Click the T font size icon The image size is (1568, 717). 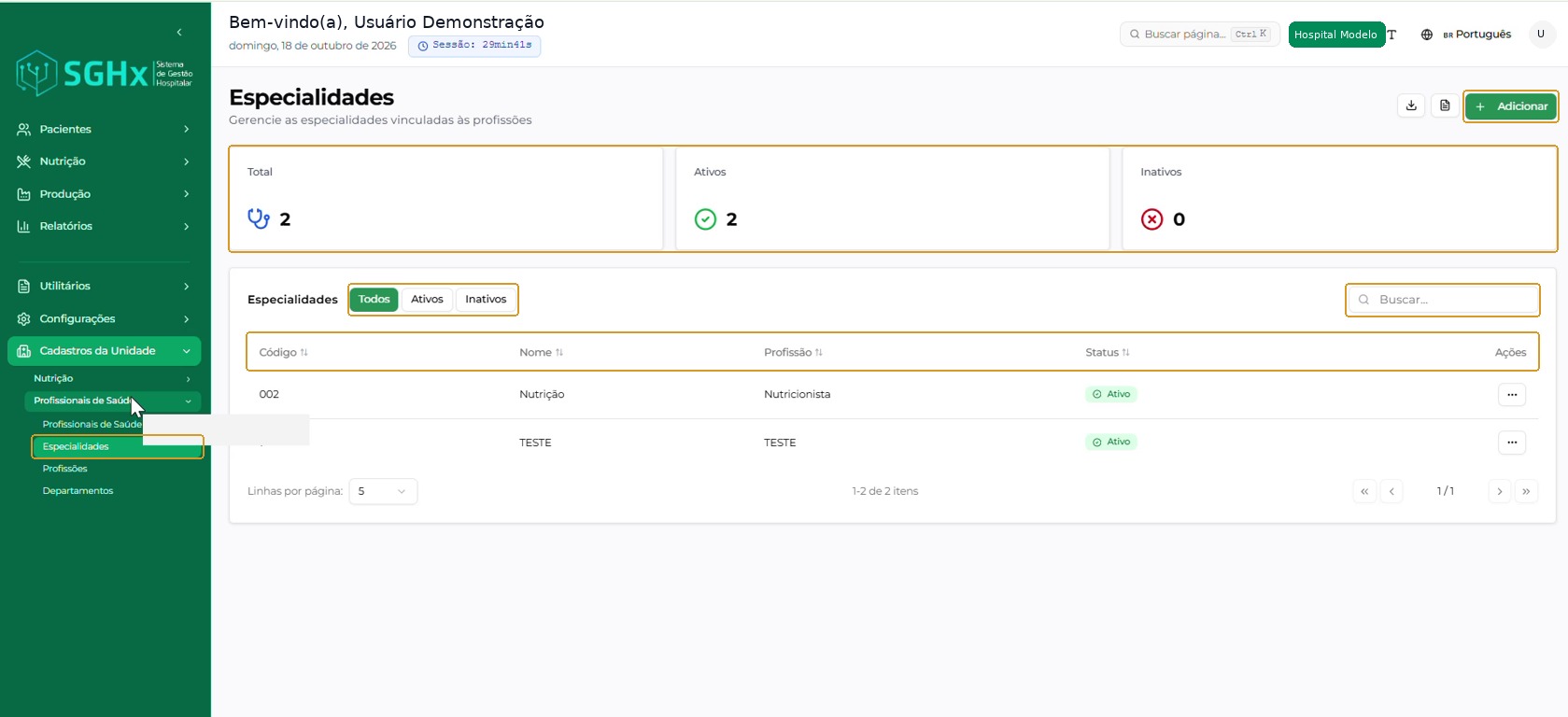1391,35
